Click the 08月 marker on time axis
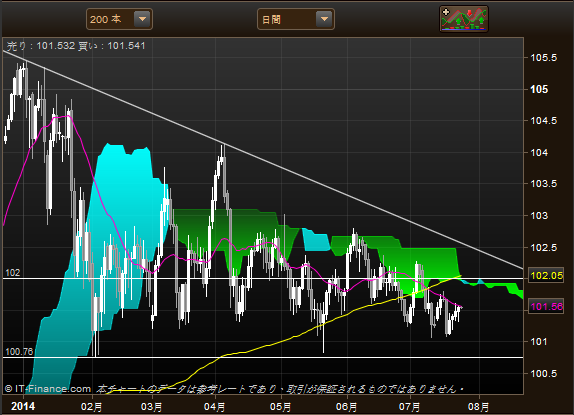This screenshot has height=415, width=574. pyautogui.click(x=478, y=407)
